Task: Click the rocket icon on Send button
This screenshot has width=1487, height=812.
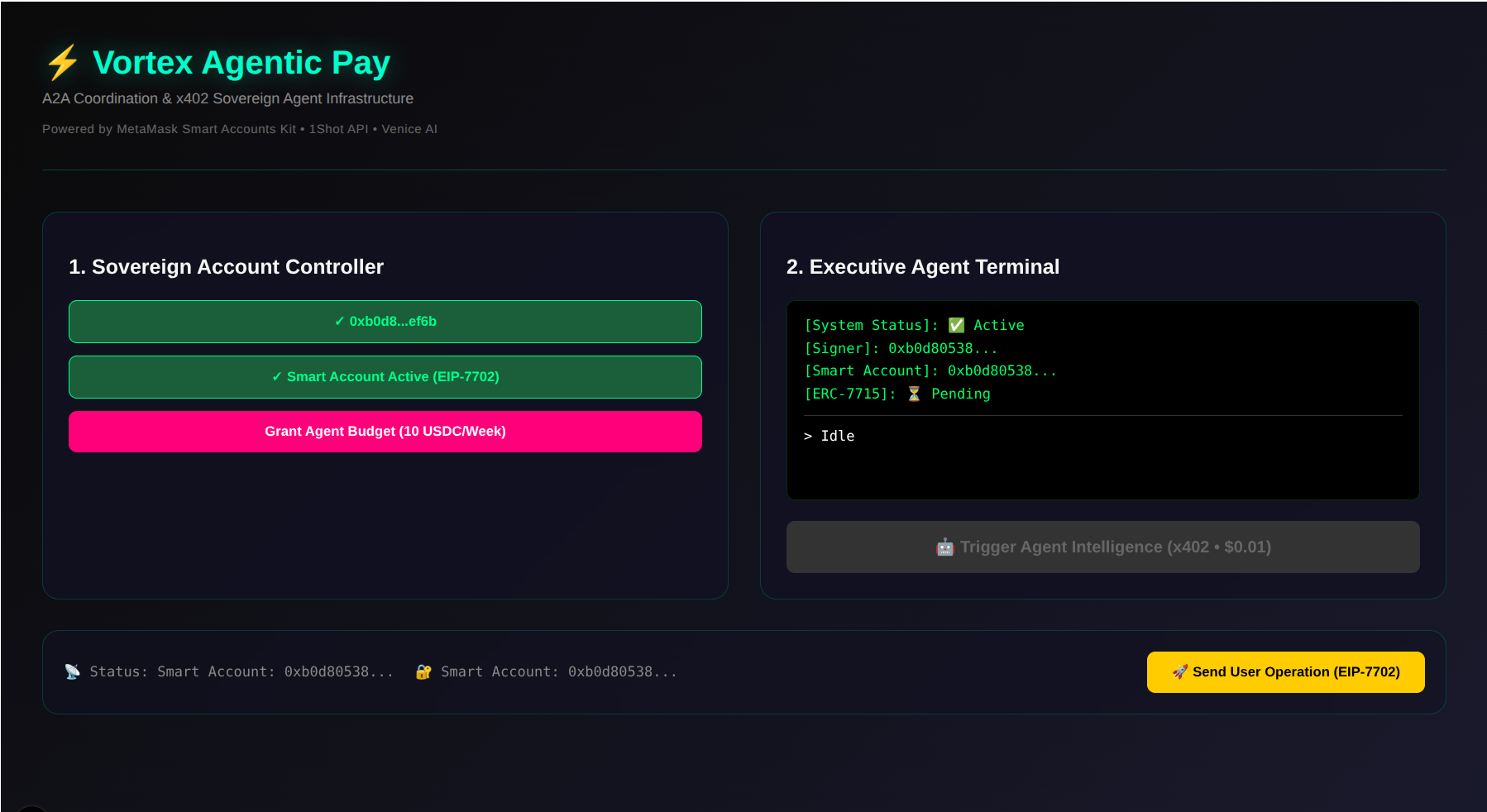Action: point(1180,672)
